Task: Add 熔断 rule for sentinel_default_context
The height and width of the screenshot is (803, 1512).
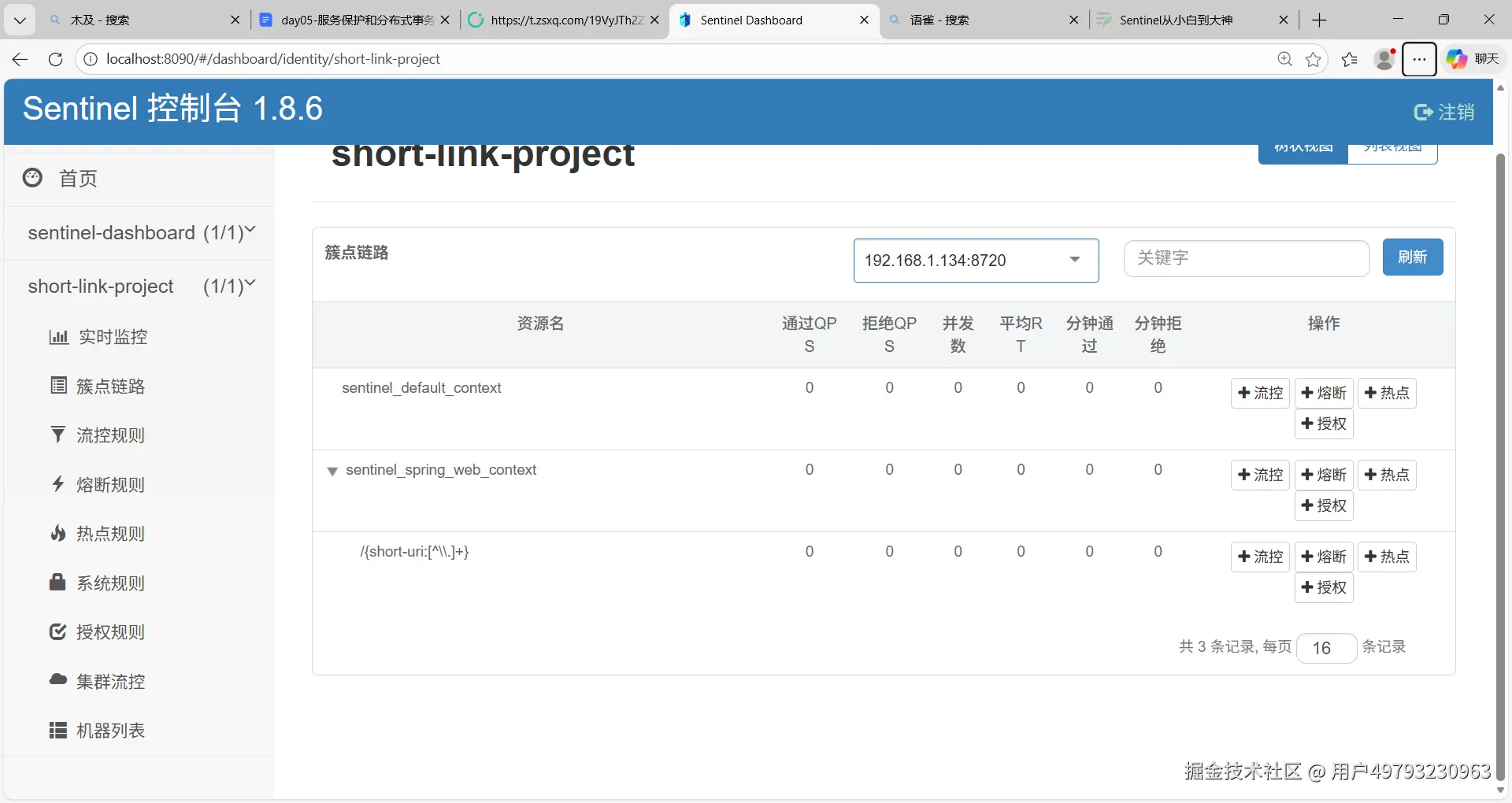Action: coord(1324,393)
